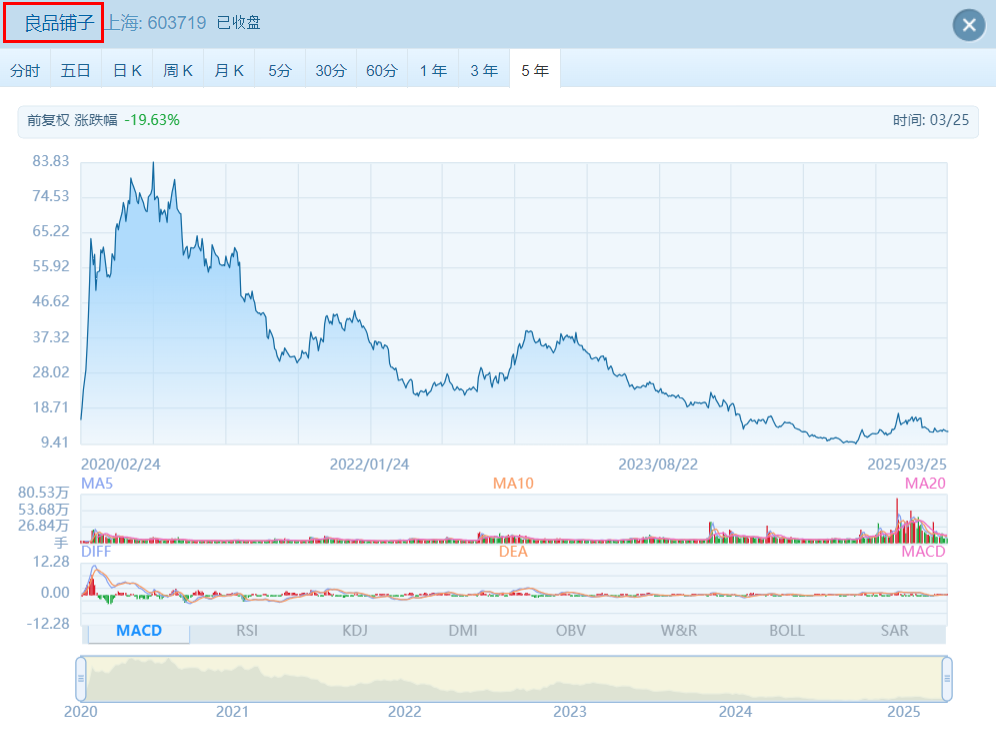This screenshot has height=745, width=996.
Task: Click the overview range navigator area
Action: [x=514, y=678]
